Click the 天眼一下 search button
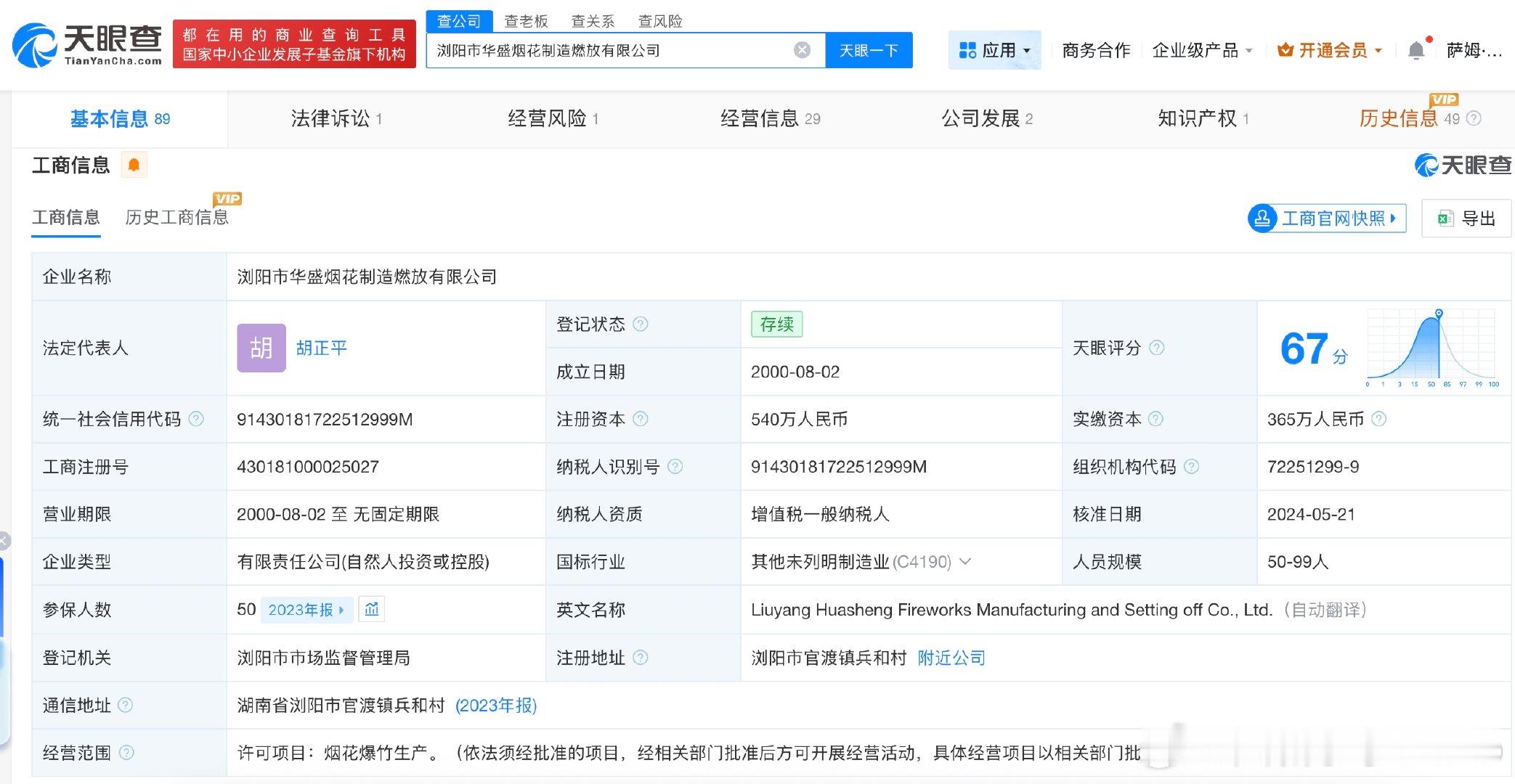This screenshot has width=1515, height=784. coord(869,50)
